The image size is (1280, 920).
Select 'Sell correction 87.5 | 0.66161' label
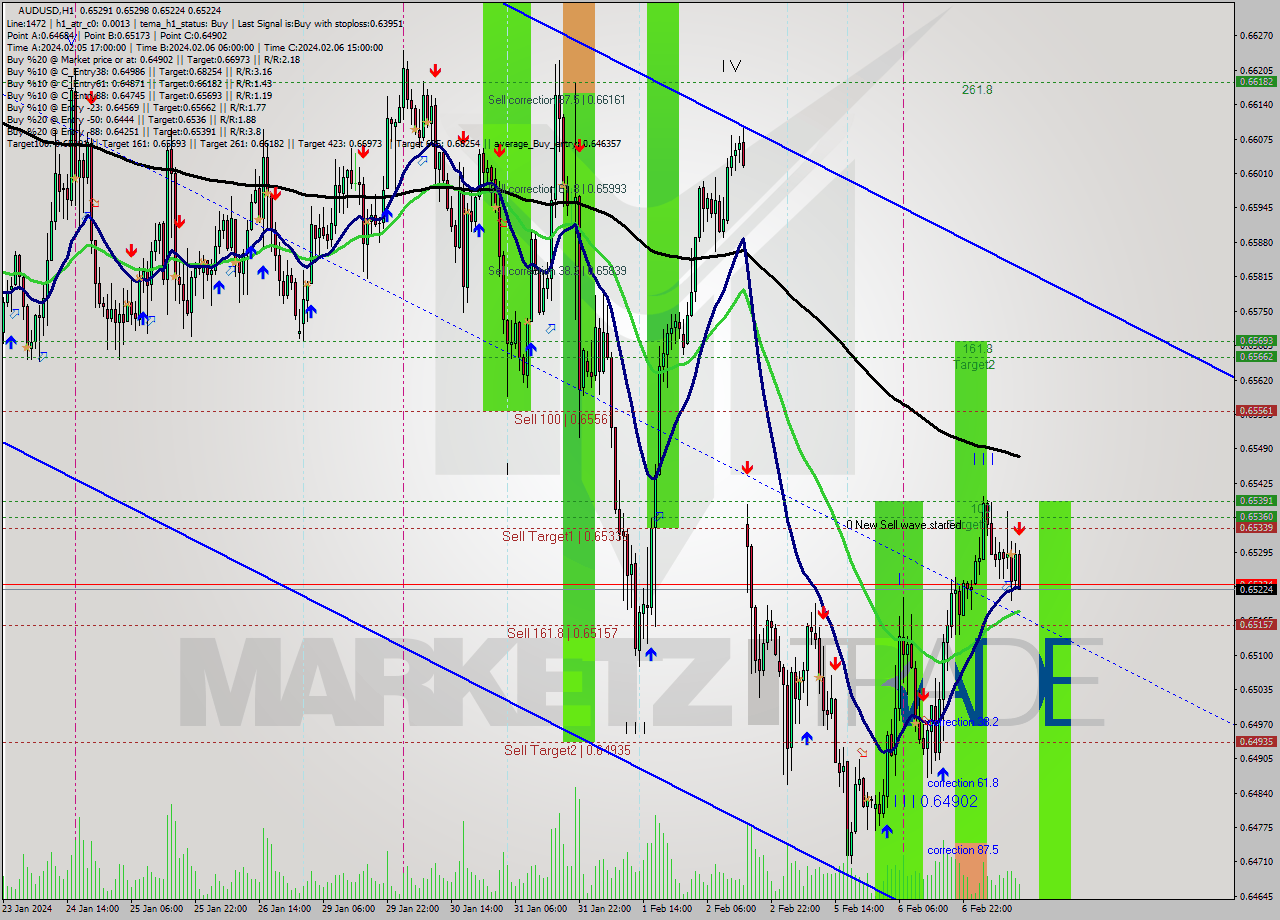coord(557,100)
